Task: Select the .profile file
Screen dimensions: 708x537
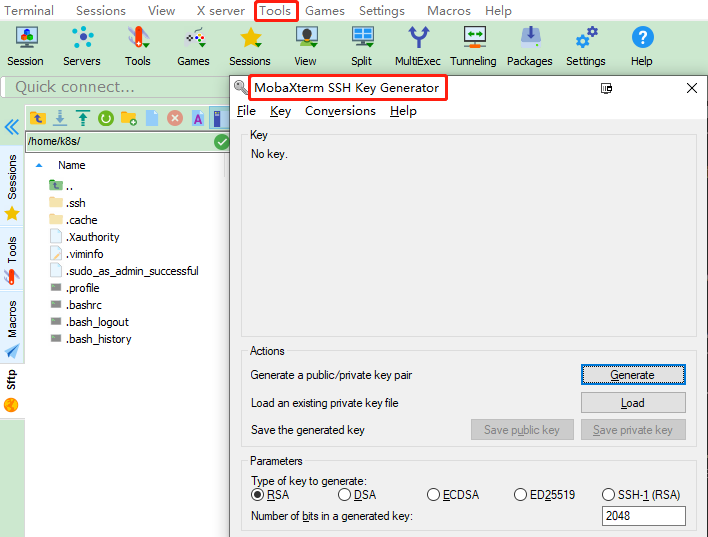Action: click(x=75, y=288)
